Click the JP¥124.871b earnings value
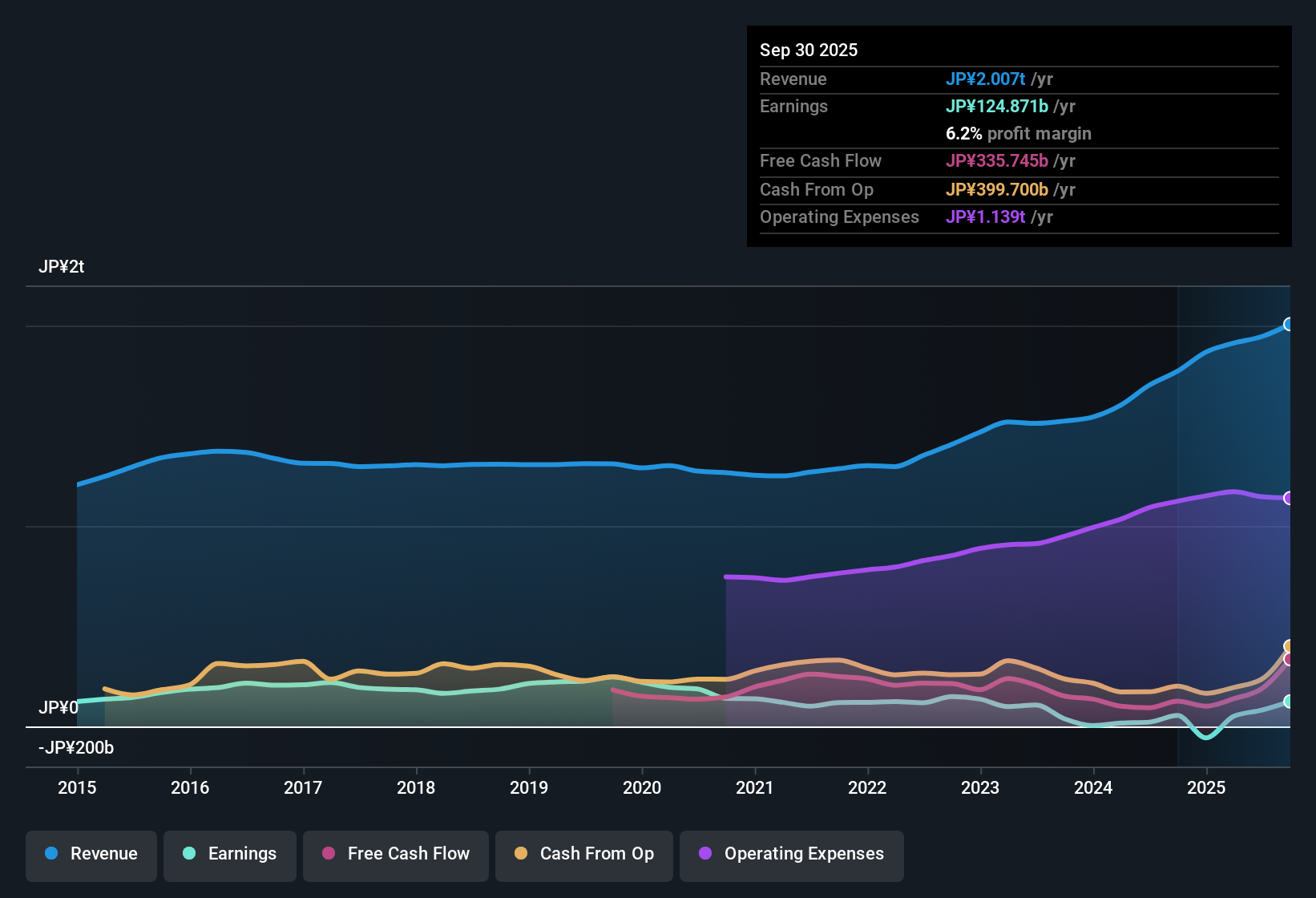 click(997, 106)
